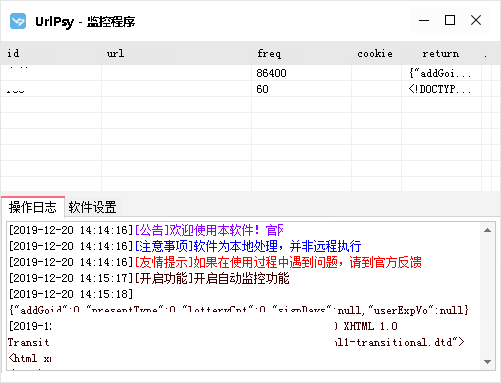Select the 86400 frequency cell

point(301,73)
